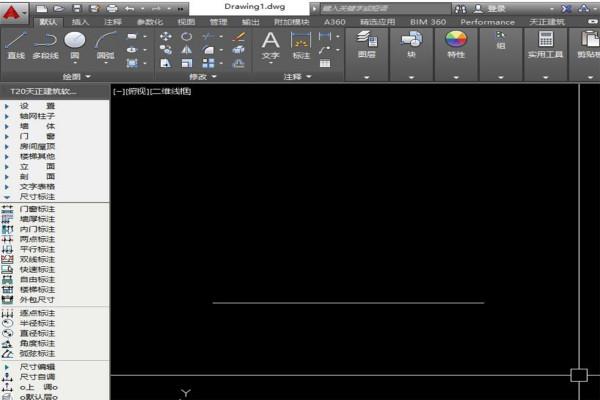This screenshot has width=600, height=400.
Task: Select the 多段线 (Polyline) tool
Action: coord(44,42)
